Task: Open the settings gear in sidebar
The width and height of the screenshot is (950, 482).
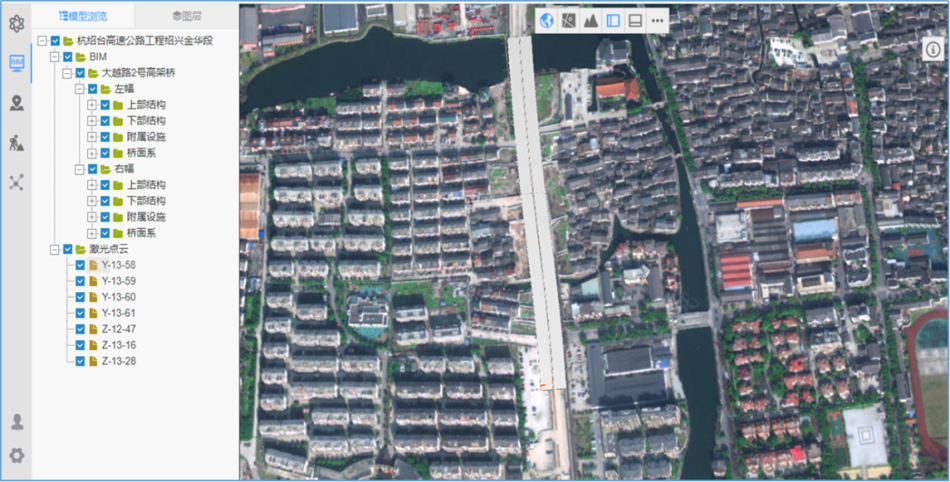Action: pos(16,455)
